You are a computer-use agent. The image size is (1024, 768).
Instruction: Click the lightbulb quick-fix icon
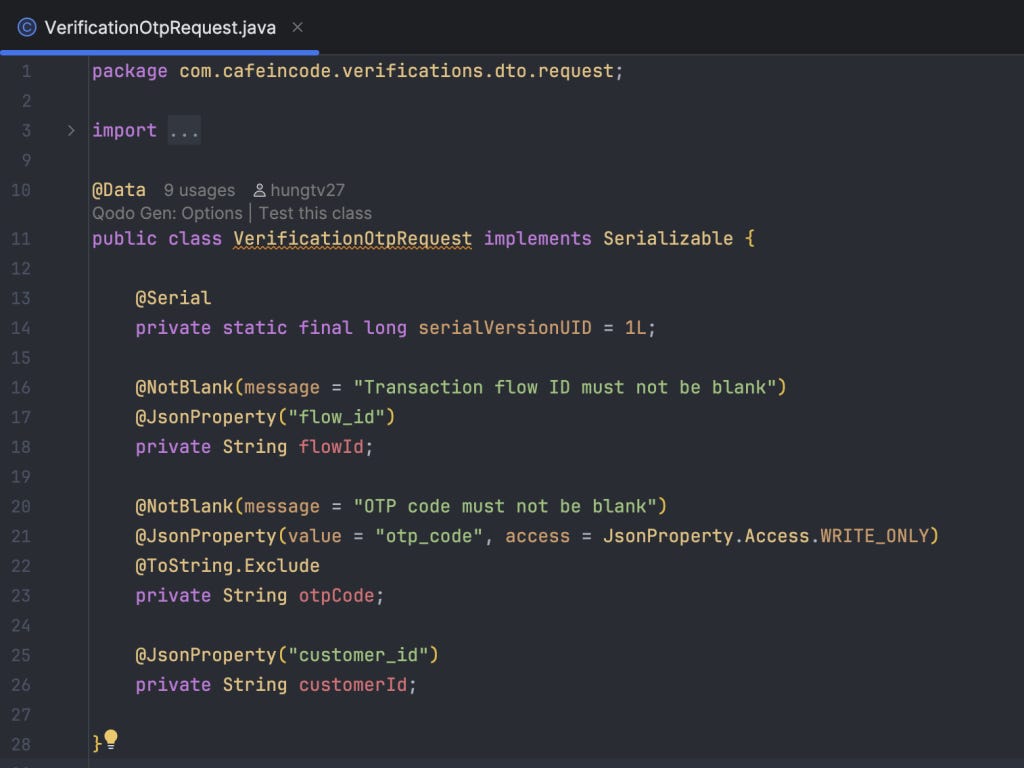click(x=111, y=739)
